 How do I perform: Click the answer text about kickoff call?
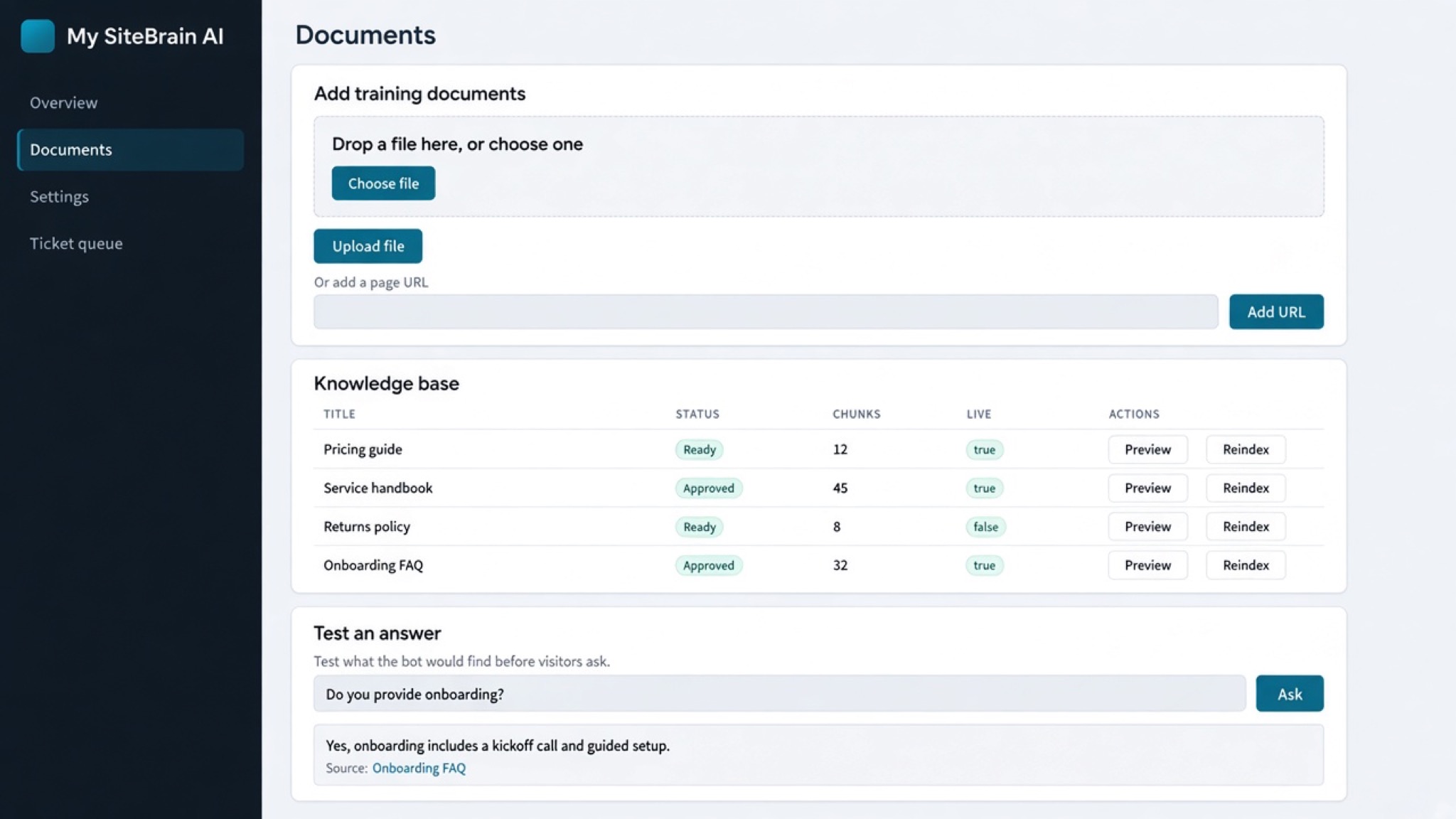click(498, 746)
